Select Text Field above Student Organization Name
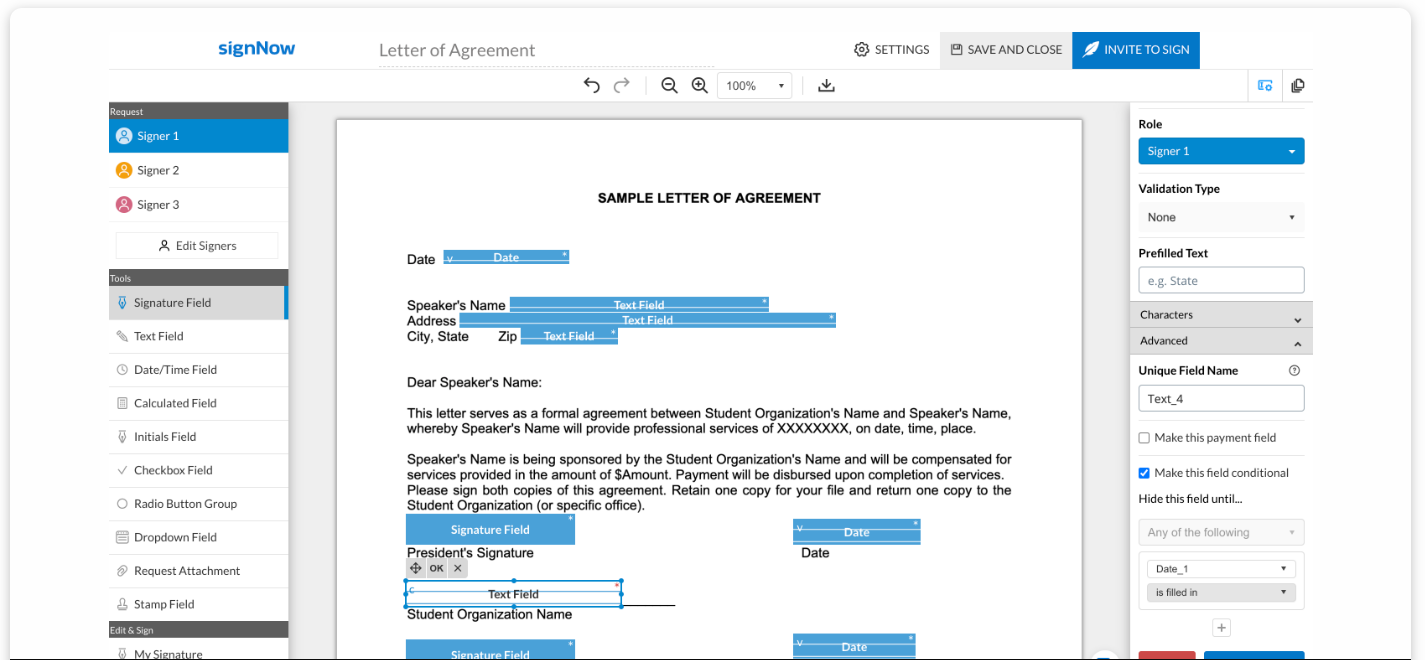 pyautogui.click(x=513, y=594)
